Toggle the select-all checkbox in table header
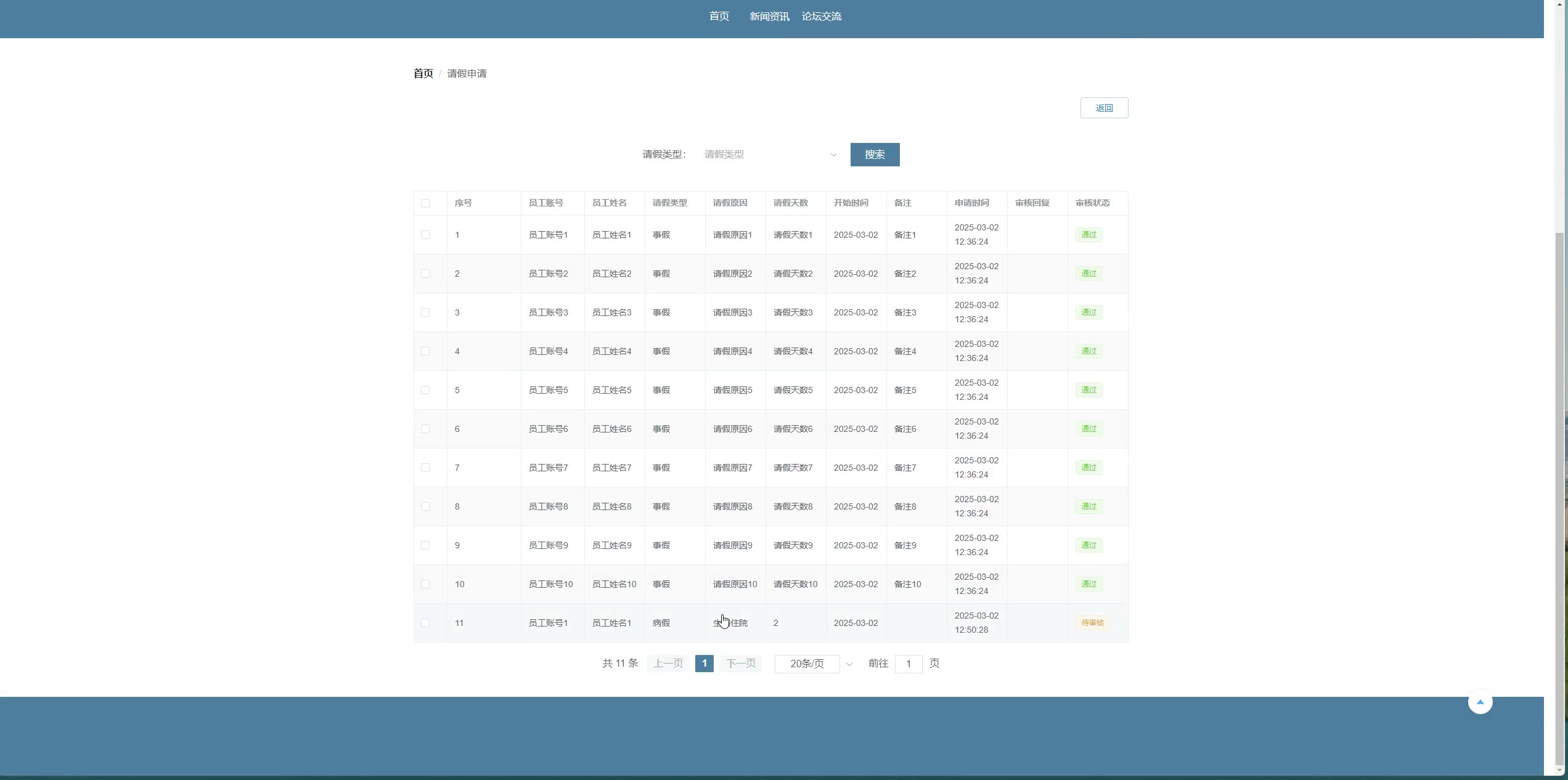 tap(425, 203)
